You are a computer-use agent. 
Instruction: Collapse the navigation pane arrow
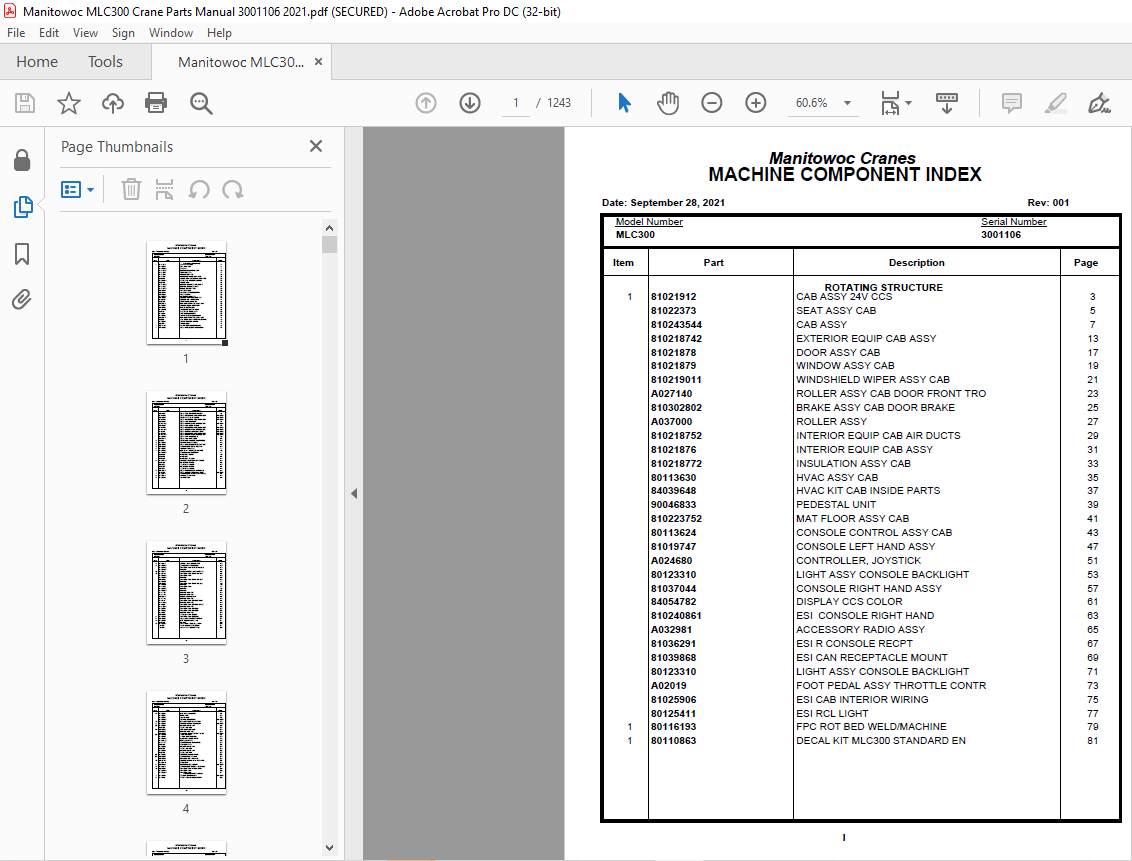point(354,494)
